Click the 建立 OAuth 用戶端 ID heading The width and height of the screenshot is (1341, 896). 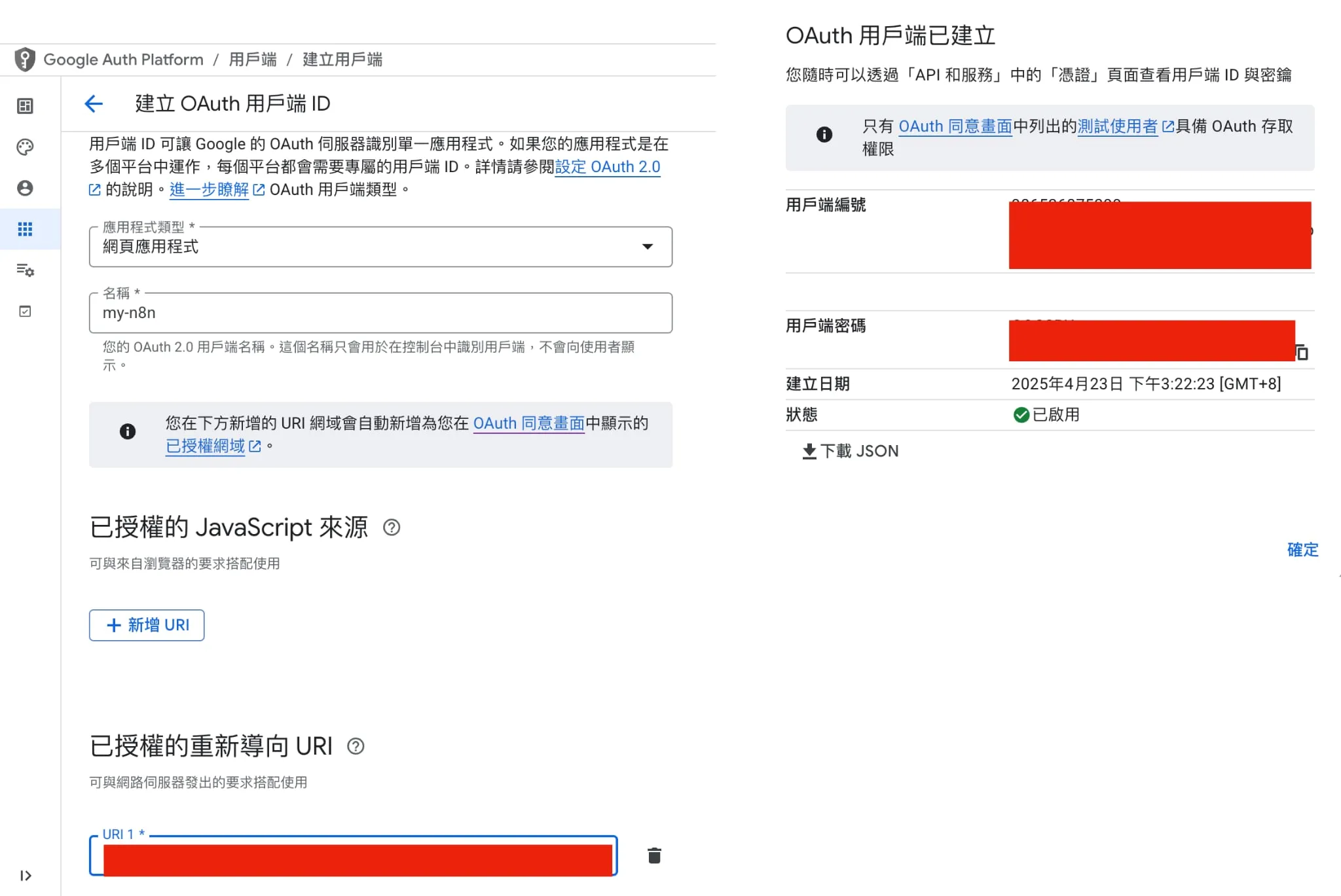coord(232,103)
